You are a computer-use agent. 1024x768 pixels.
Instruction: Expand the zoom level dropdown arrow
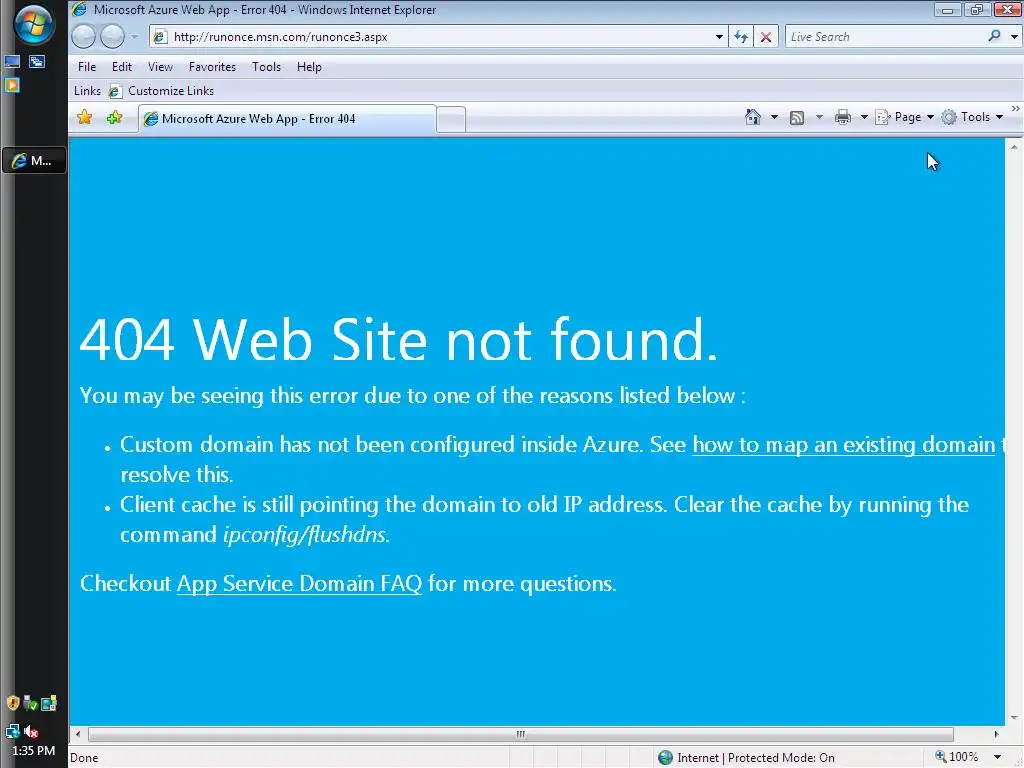click(997, 758)
